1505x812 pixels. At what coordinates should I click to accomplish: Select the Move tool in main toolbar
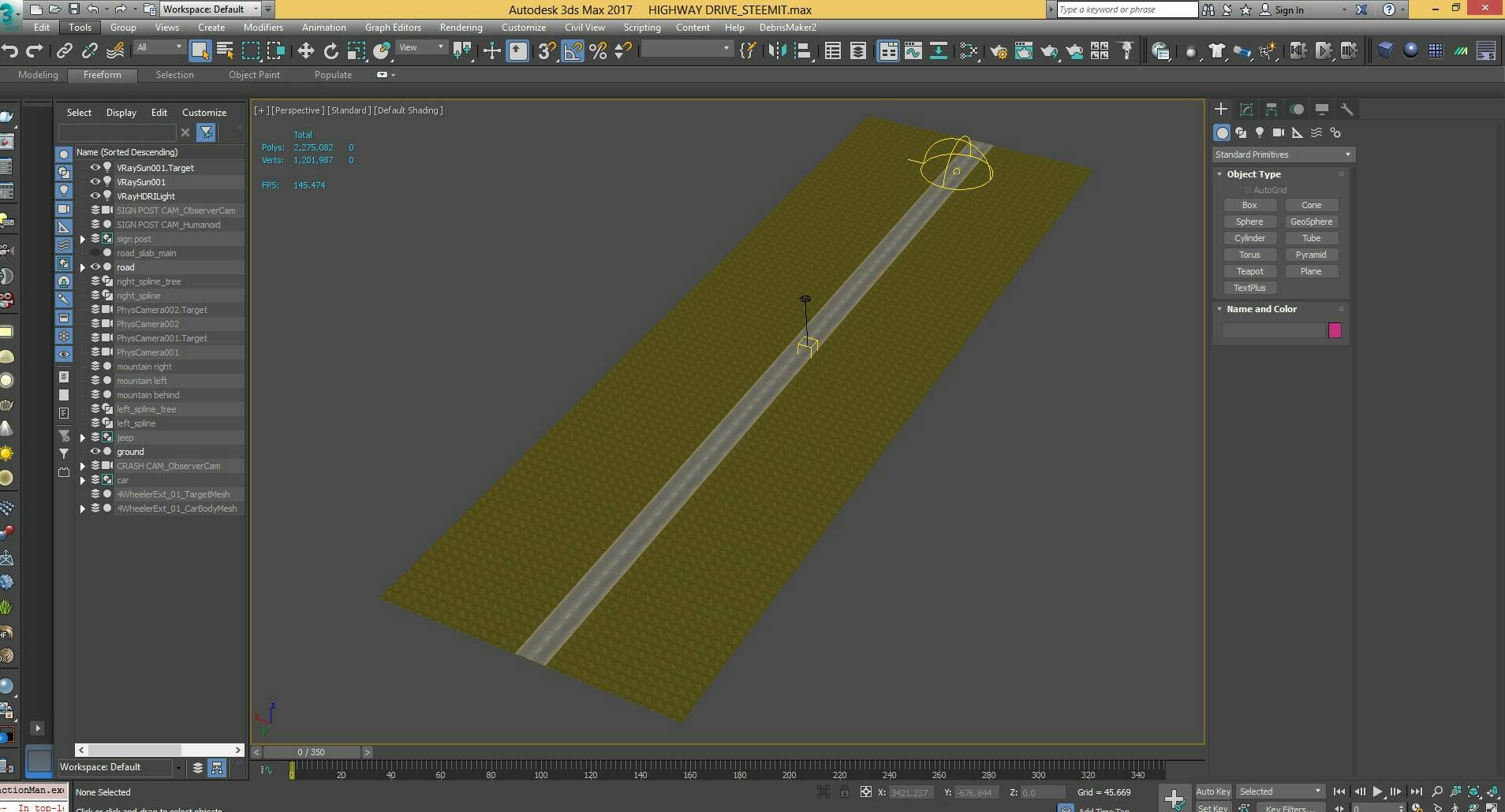coord(305,51)
